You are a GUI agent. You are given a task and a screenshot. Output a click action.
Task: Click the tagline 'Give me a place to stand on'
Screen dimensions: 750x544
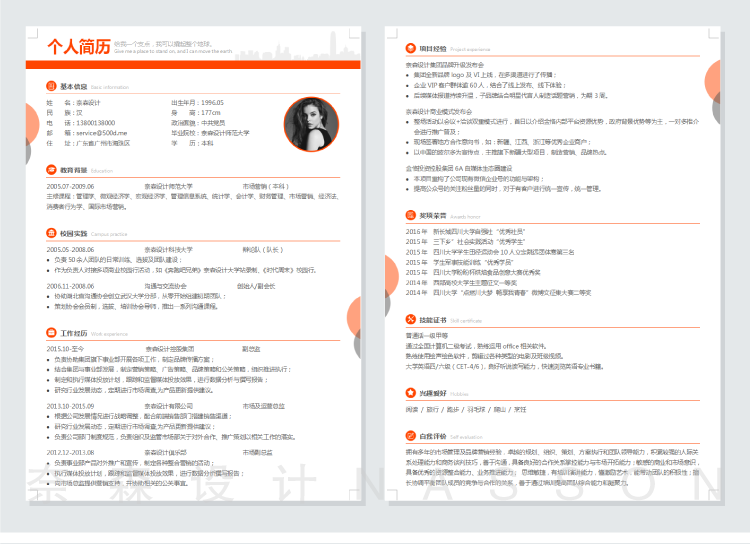click(173, 51)
